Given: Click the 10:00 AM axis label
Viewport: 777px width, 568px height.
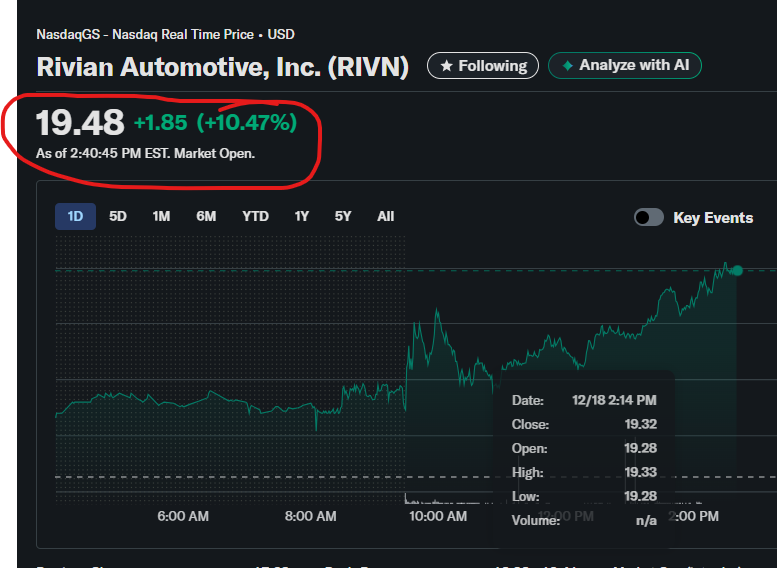Looking at the screenshot, I should pos(438,516).
